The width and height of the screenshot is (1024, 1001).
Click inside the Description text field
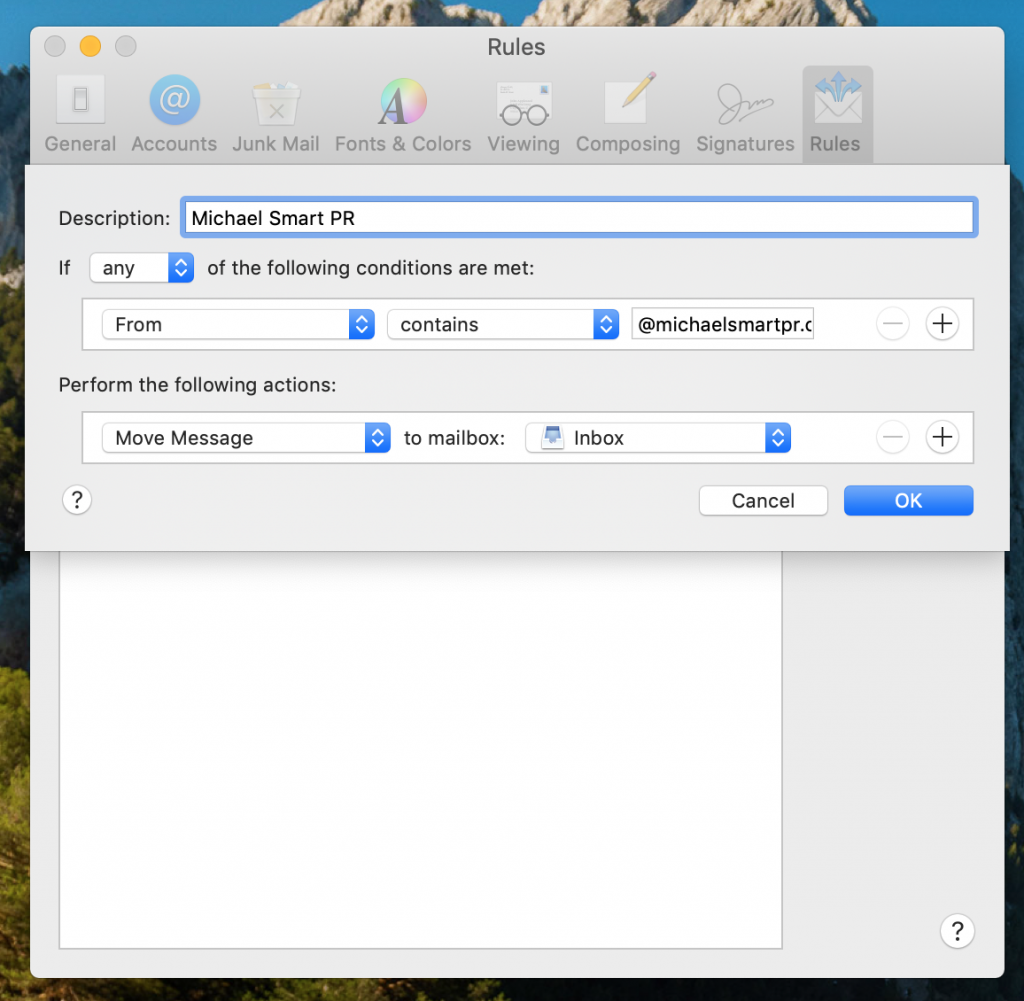pos(578,218)
